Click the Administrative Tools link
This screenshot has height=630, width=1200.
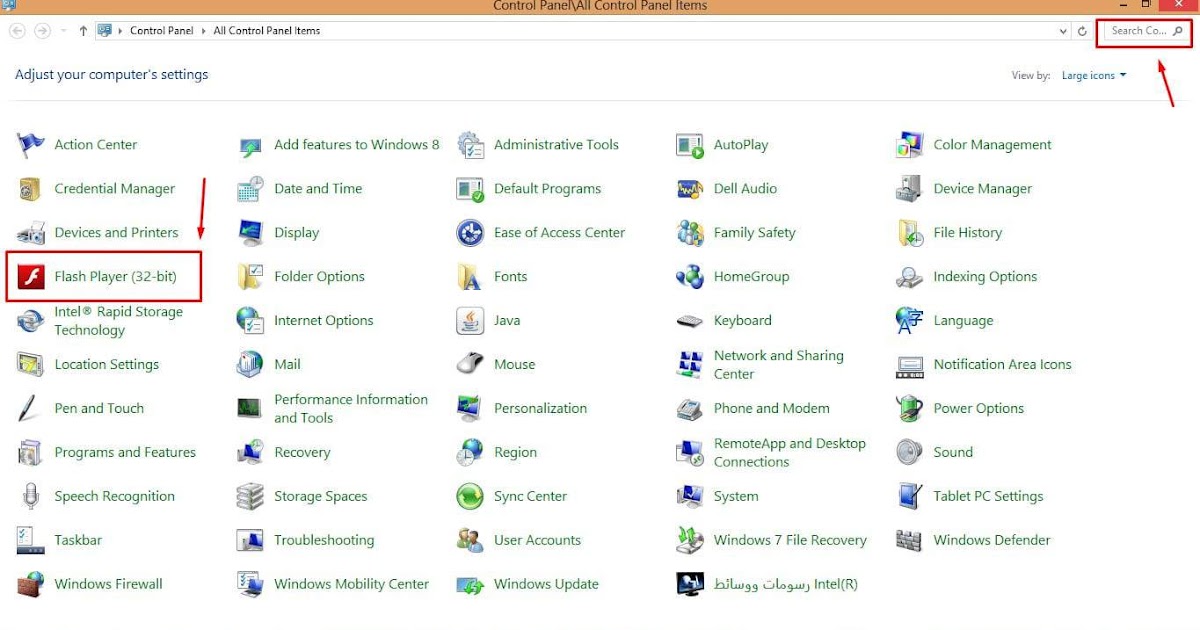[556, 145]
